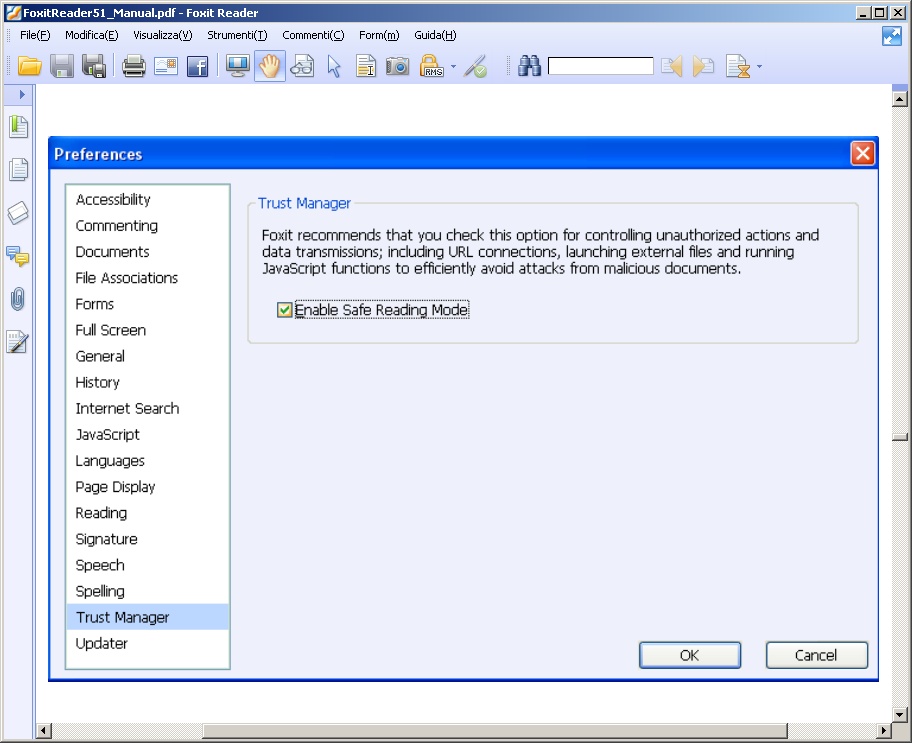Screen dimensions: 912x743
Task: Expand the RMS lock dropdown arrow
Action: coord(453,67)
